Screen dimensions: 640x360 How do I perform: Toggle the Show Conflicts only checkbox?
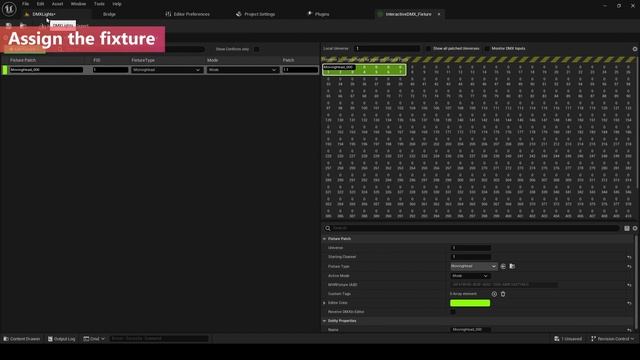pos(256,49)
